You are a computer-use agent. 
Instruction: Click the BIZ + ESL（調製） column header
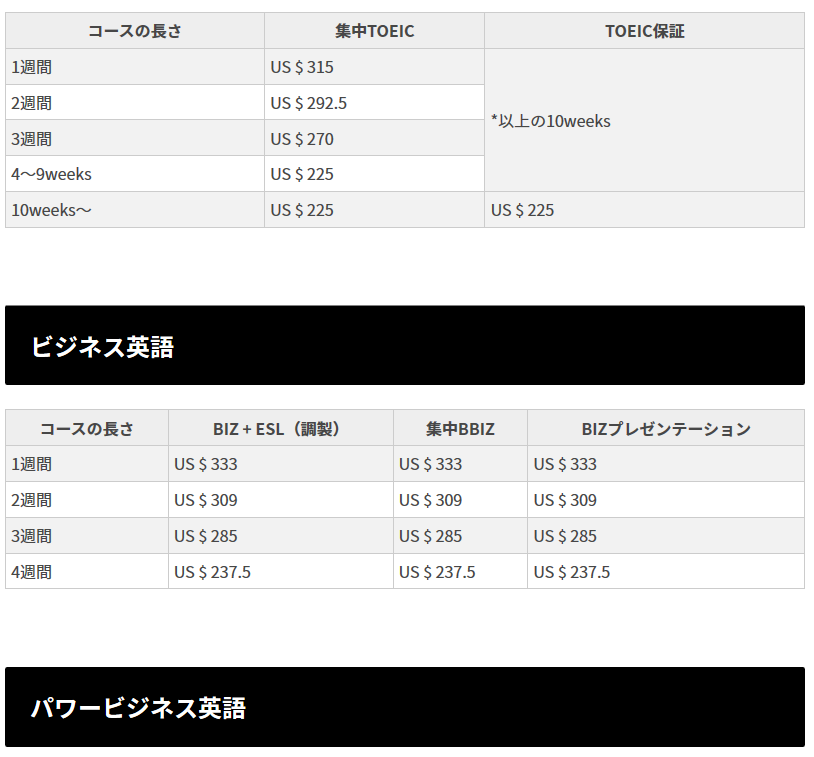coord(280,429)
